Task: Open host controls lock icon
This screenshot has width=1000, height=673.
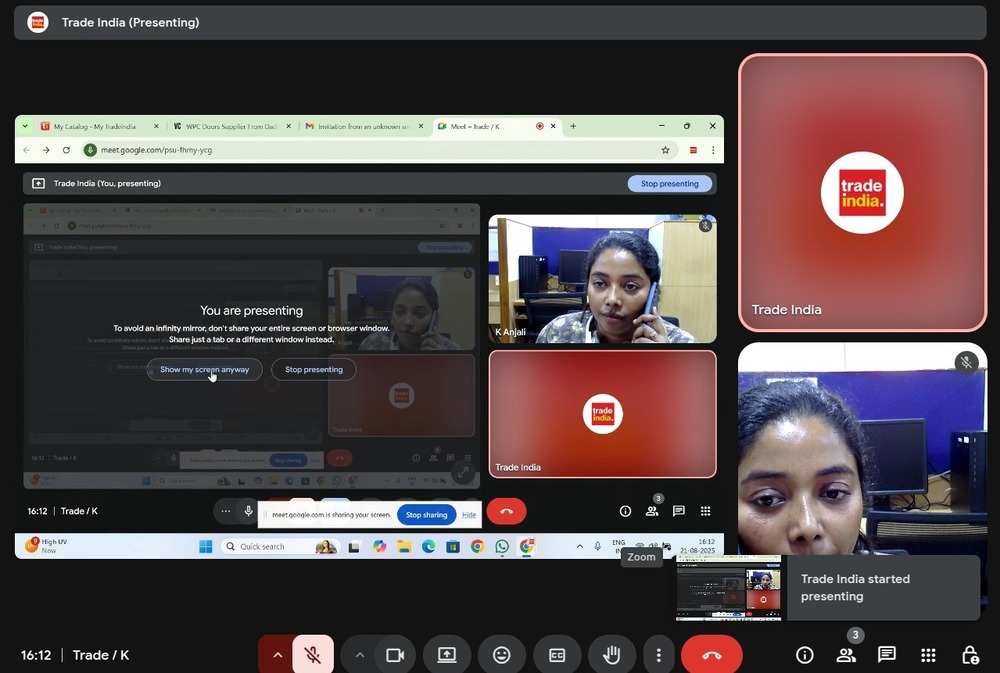Action: pos(969,655)
